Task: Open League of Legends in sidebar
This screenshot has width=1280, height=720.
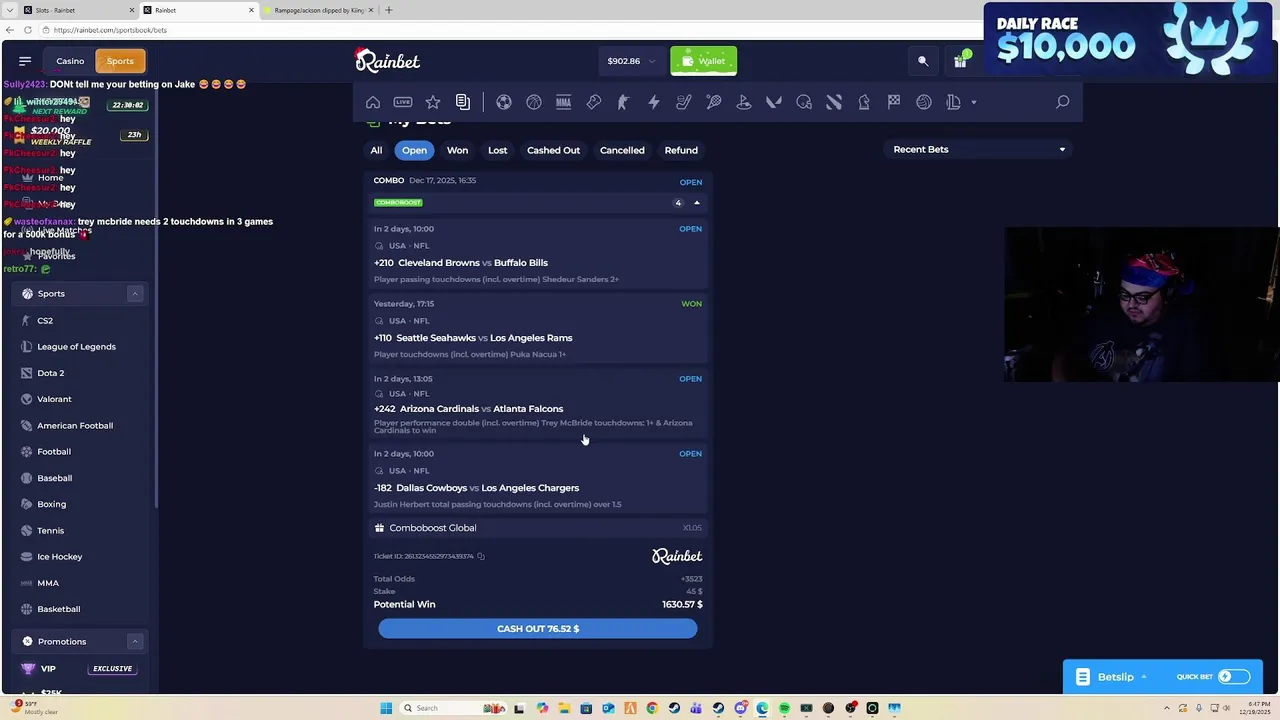Action: pyautogui.click(x=76, y=347)
